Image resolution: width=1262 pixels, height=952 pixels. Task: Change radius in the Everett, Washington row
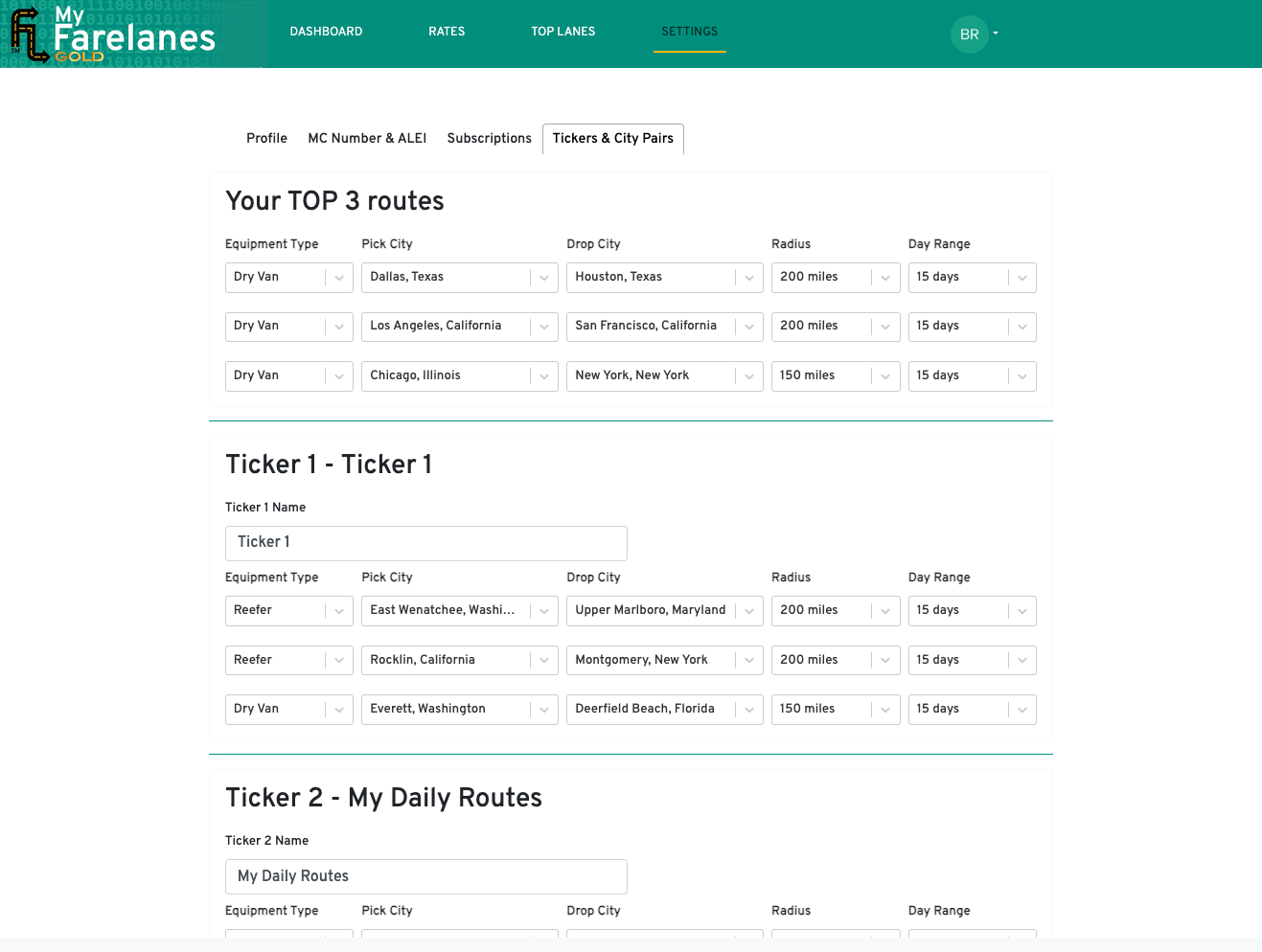coord(836,709)
